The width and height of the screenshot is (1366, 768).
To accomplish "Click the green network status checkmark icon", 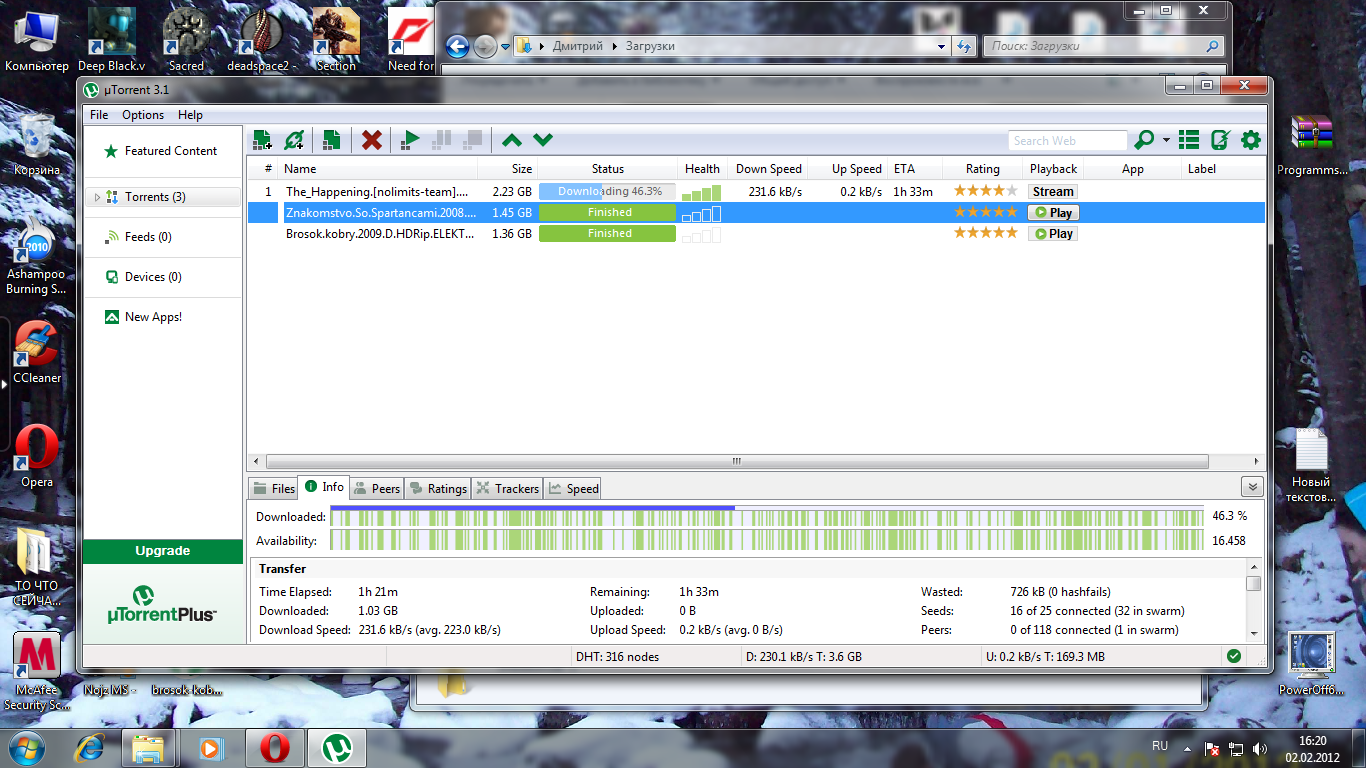I will (x=1234, y=656).
